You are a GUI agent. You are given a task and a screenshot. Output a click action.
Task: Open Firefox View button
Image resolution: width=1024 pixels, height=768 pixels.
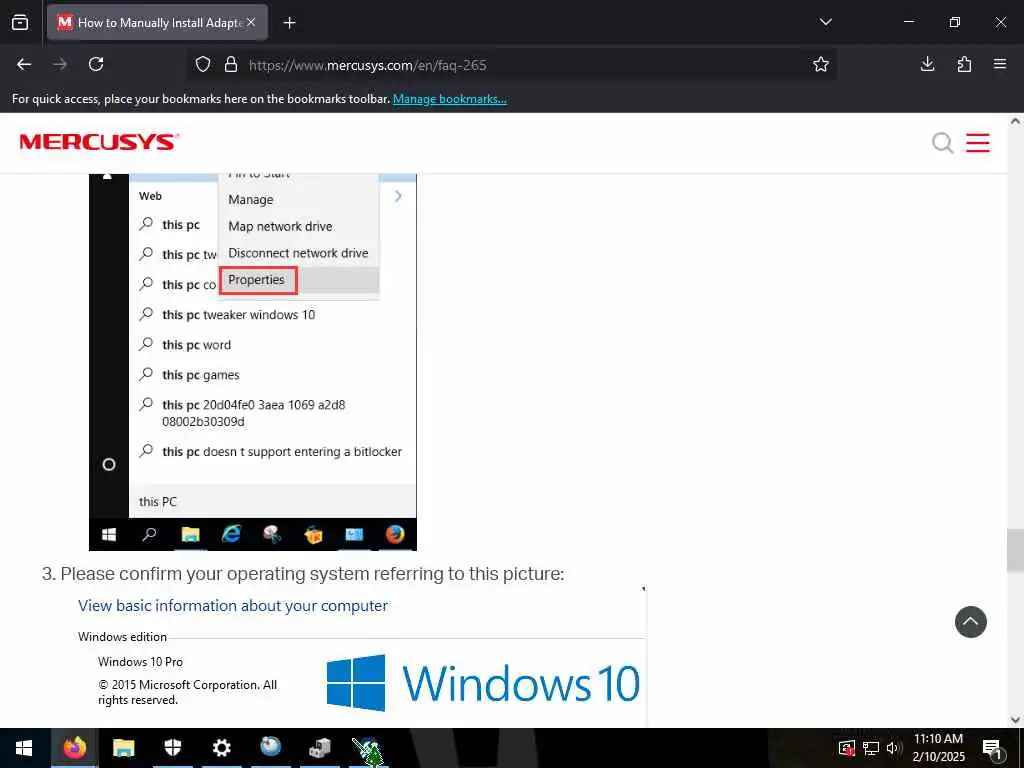20,23
